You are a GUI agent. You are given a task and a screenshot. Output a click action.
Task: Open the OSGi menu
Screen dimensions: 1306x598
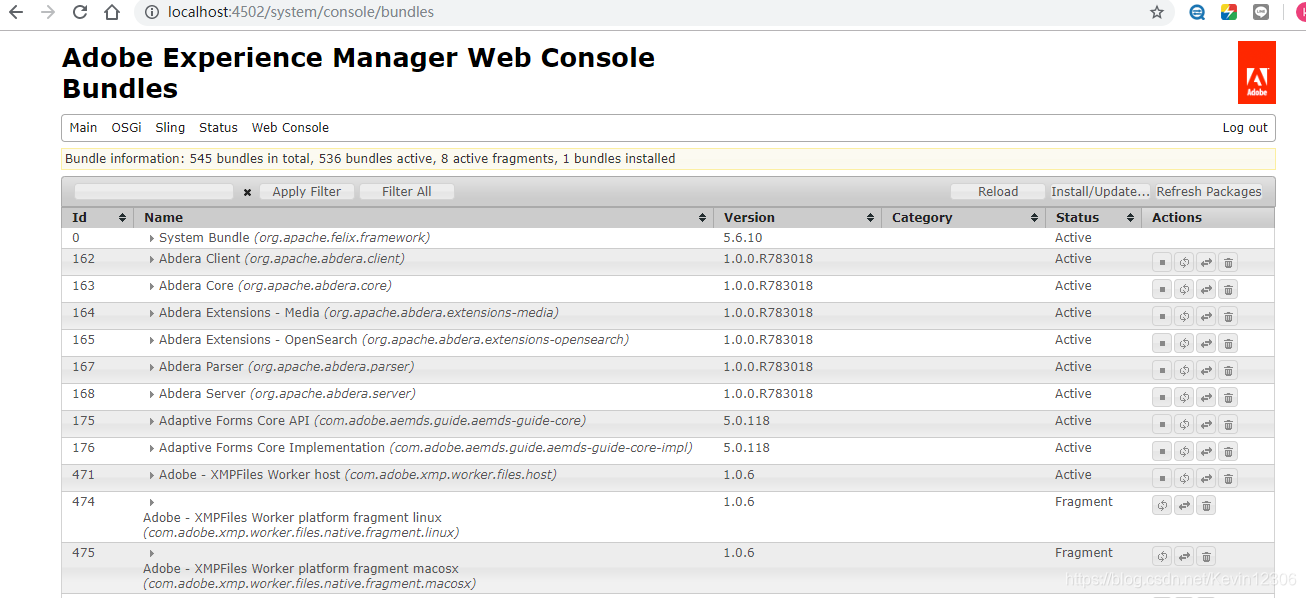tap(126, 127)
